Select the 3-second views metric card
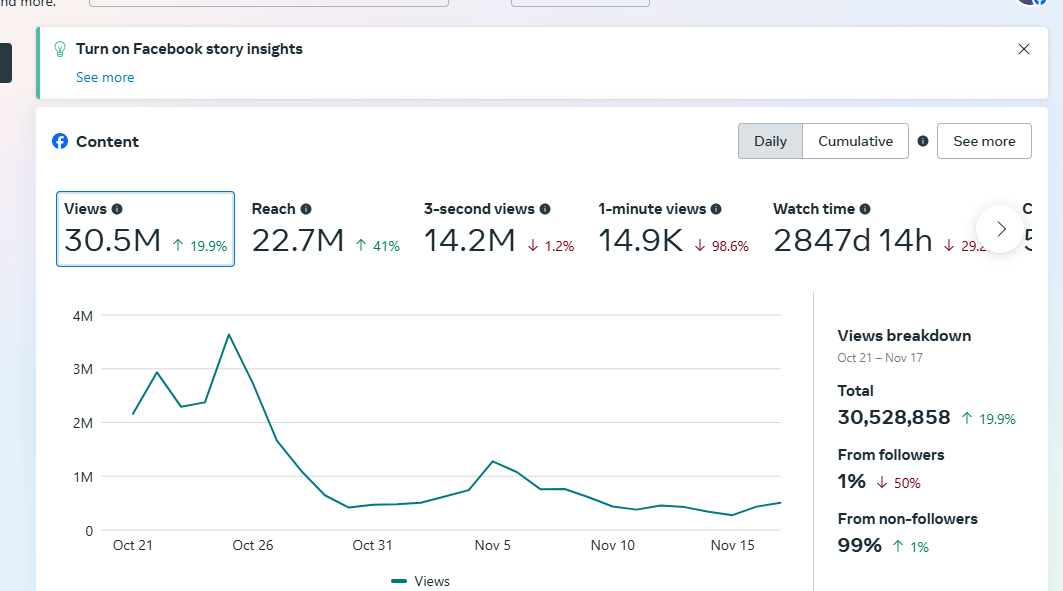1063x591 pixels. coord(499,229)
